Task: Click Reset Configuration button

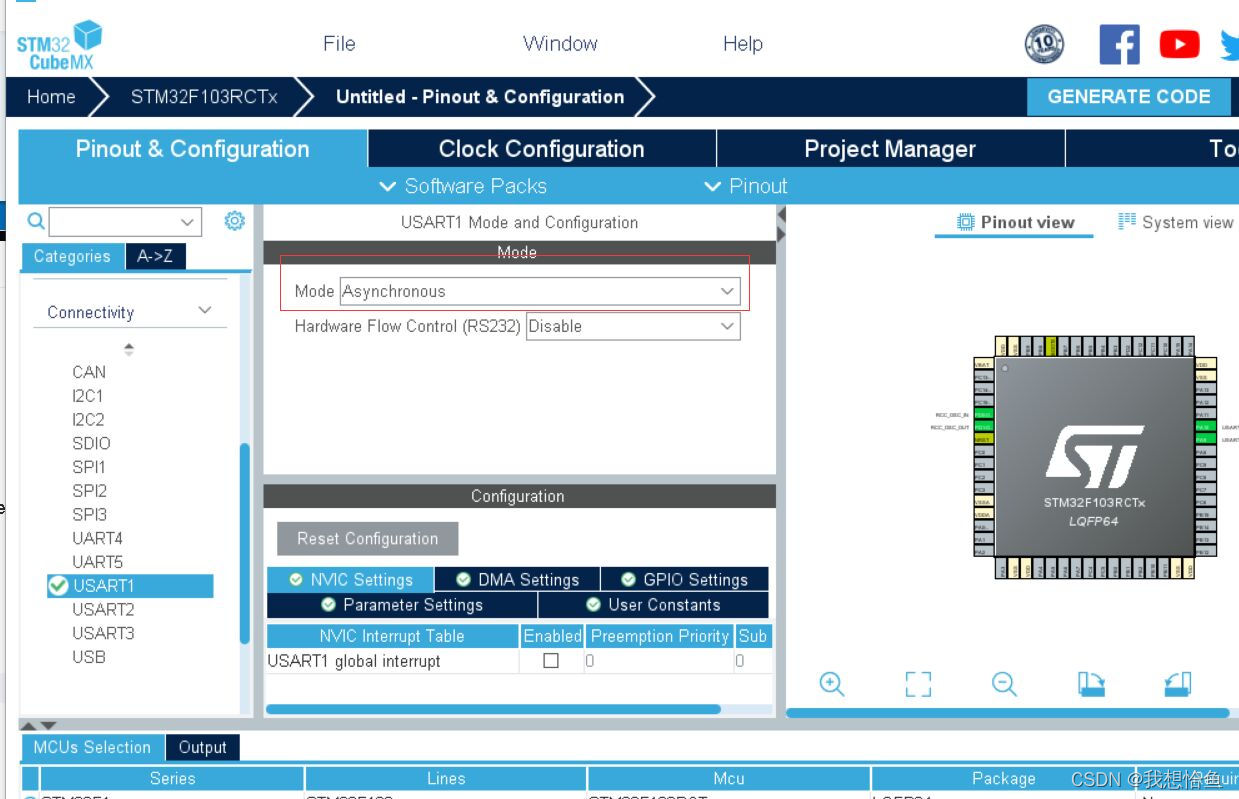Action: click(367, 539)
